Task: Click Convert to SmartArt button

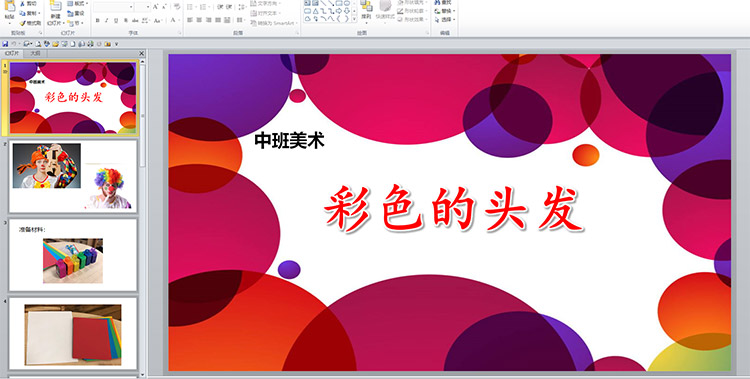Action: (274, 23)
